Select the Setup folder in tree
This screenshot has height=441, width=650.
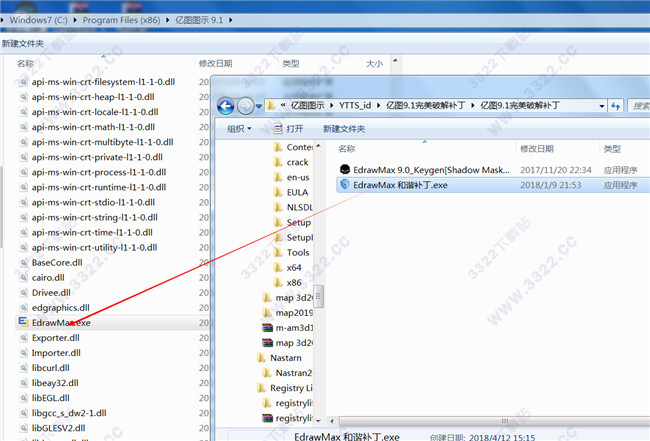point(292,222)
